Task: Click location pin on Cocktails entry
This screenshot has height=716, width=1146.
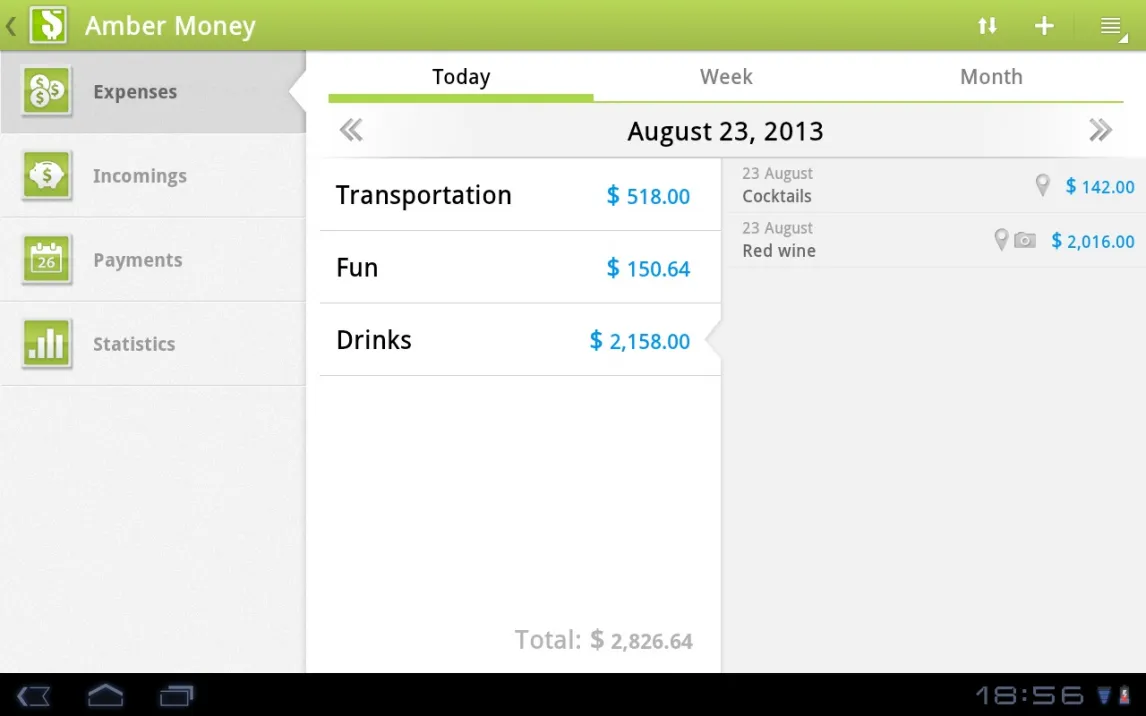Action: [x=1042, y=185]
